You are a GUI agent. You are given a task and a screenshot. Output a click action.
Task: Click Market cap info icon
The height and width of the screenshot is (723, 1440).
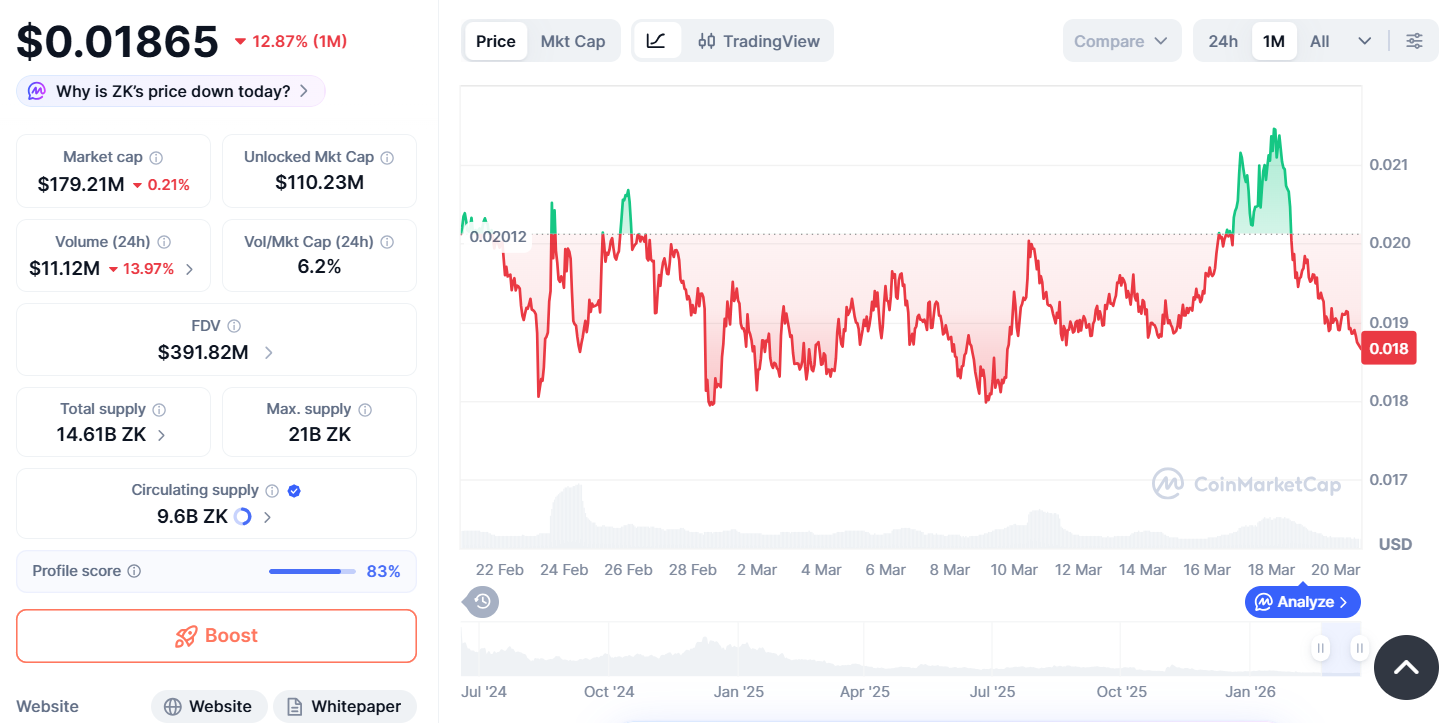(156, 157)
